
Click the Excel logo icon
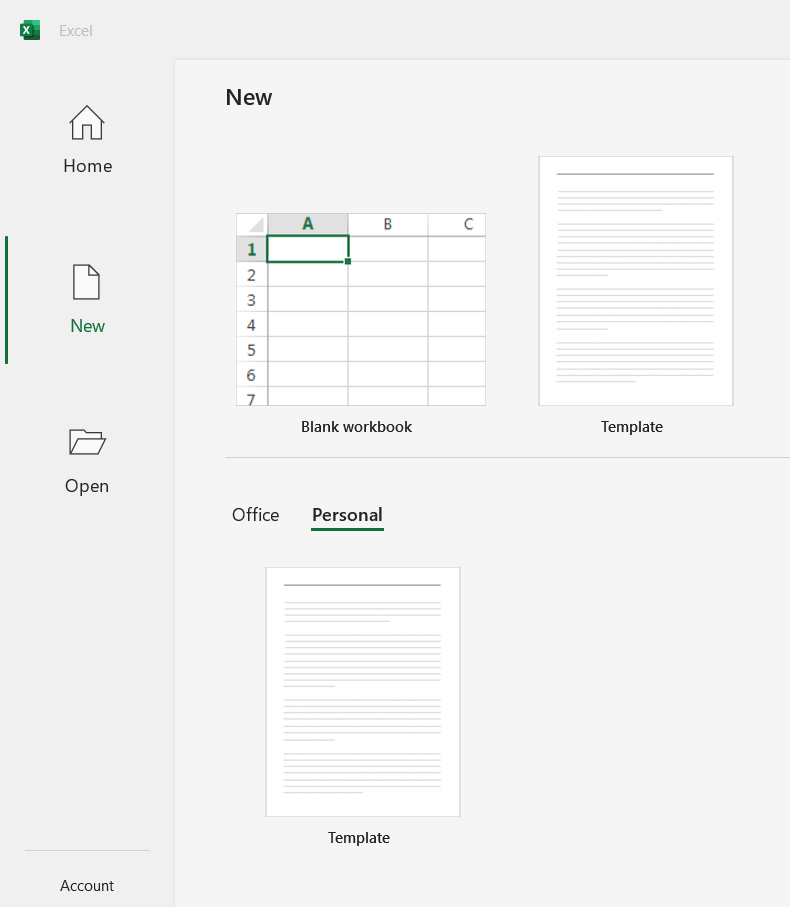[x=30, y=30]
